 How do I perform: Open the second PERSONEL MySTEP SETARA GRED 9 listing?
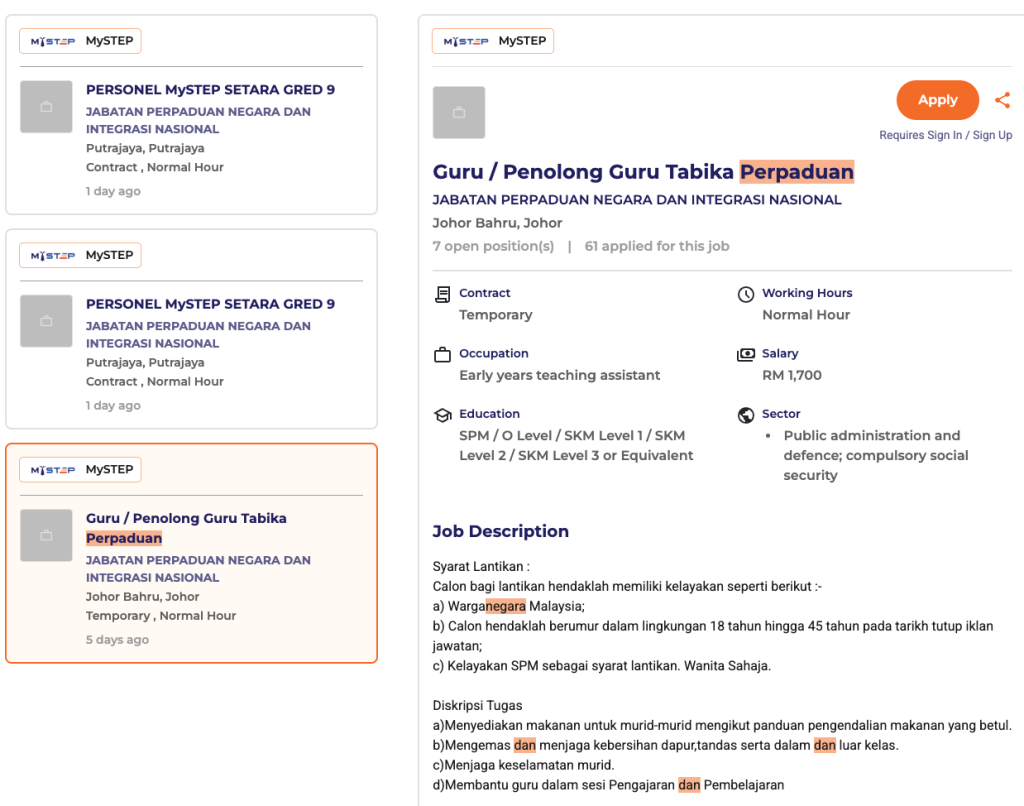(210, 304)
